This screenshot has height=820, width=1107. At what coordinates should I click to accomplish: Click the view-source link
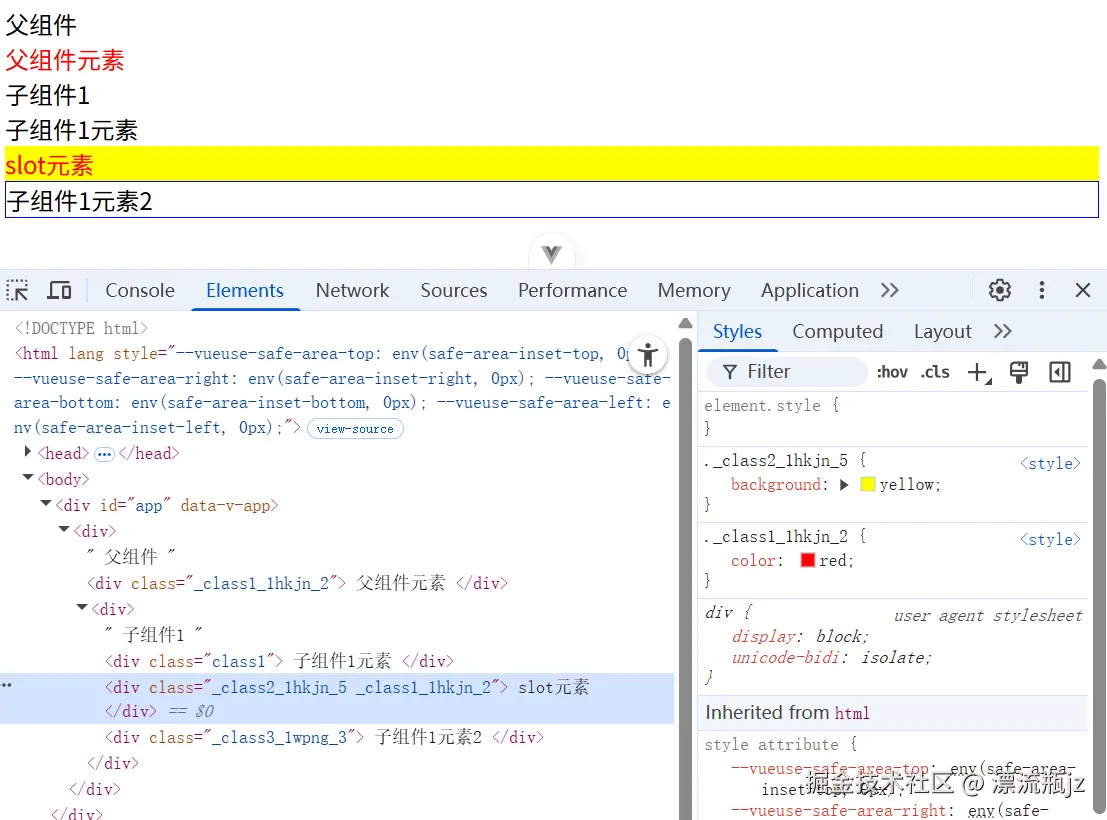(x=355, y=429)
